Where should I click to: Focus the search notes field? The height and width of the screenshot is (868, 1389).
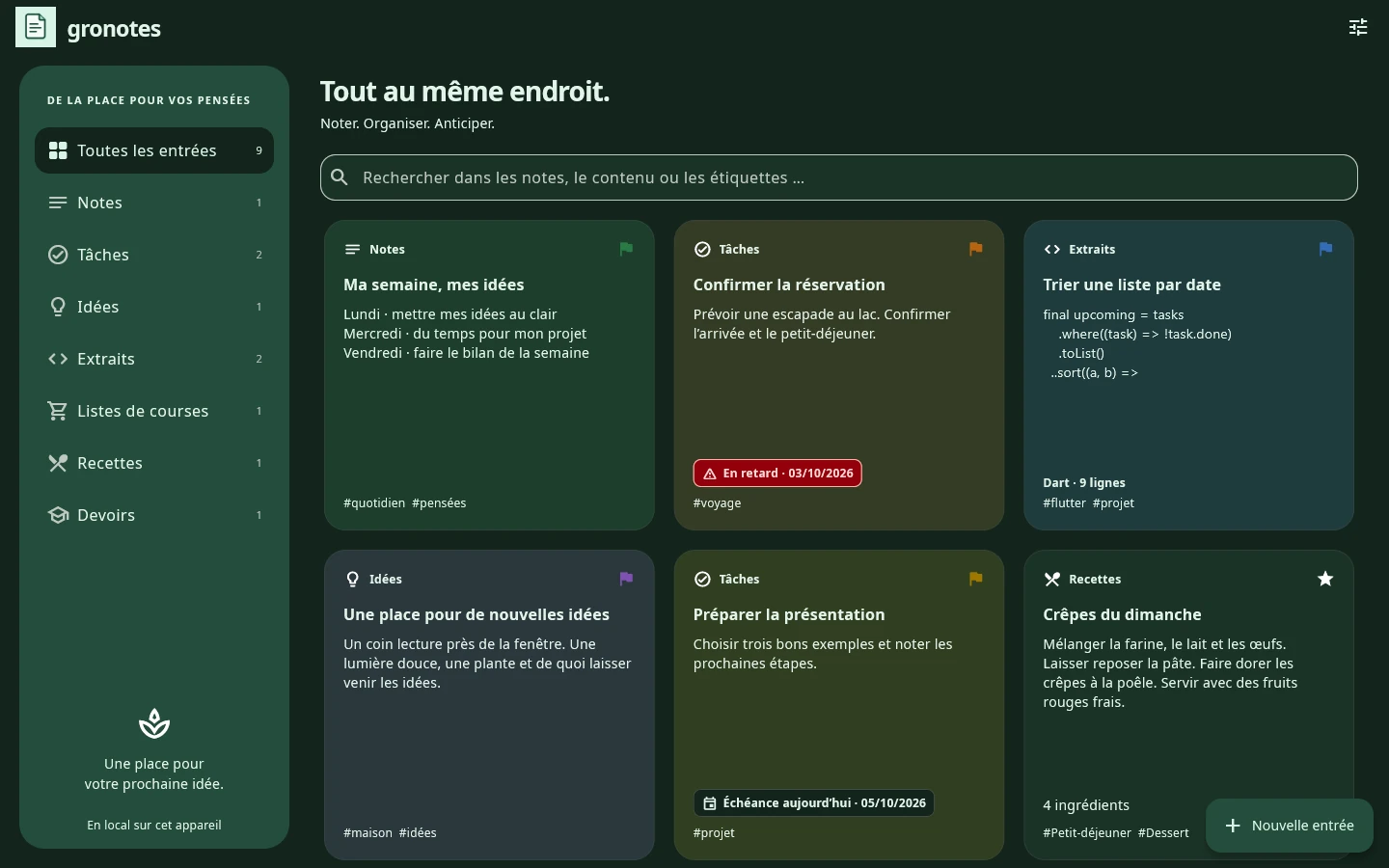839,177
